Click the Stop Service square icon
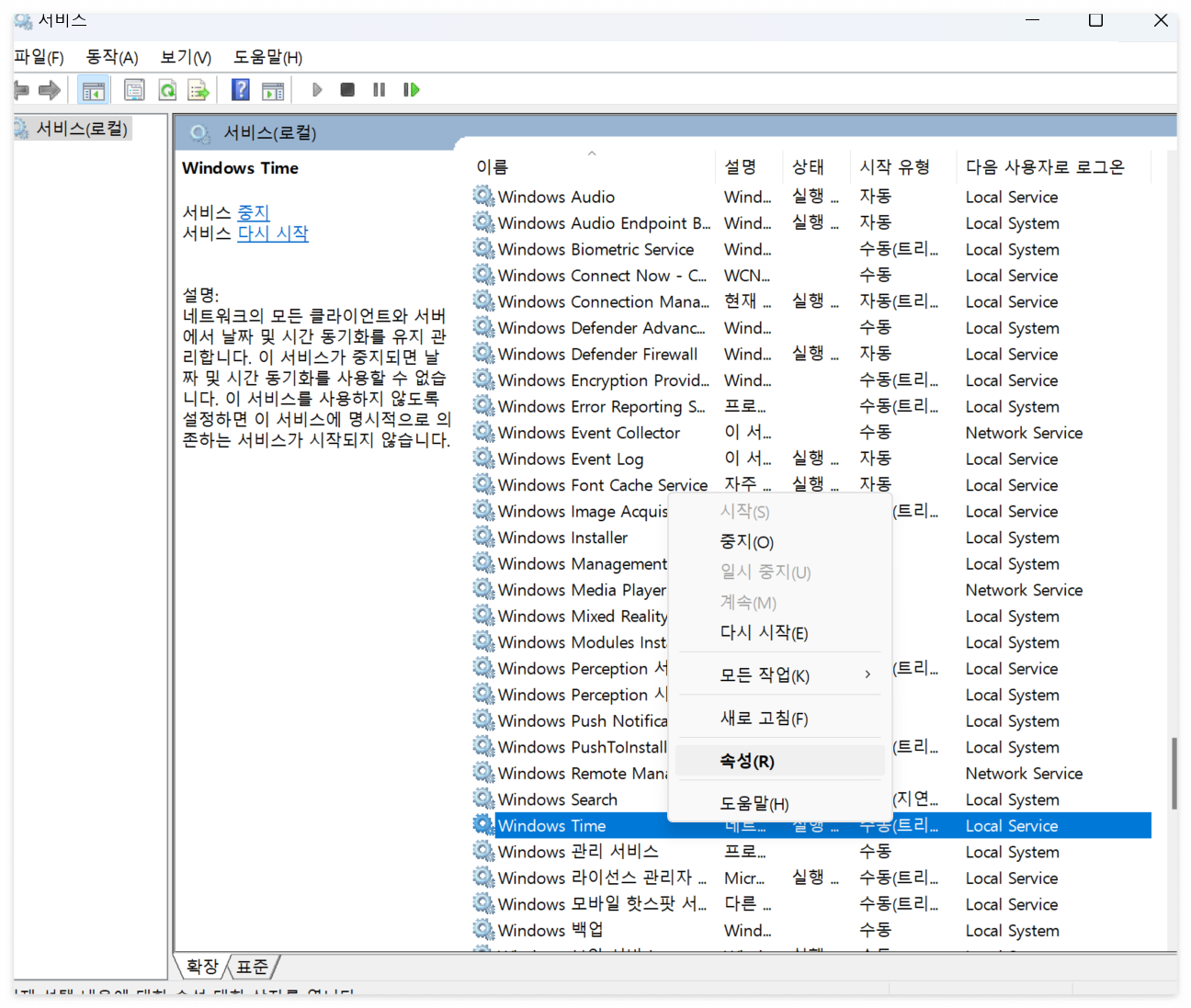 pyautogui.click(x=347, y=90)
